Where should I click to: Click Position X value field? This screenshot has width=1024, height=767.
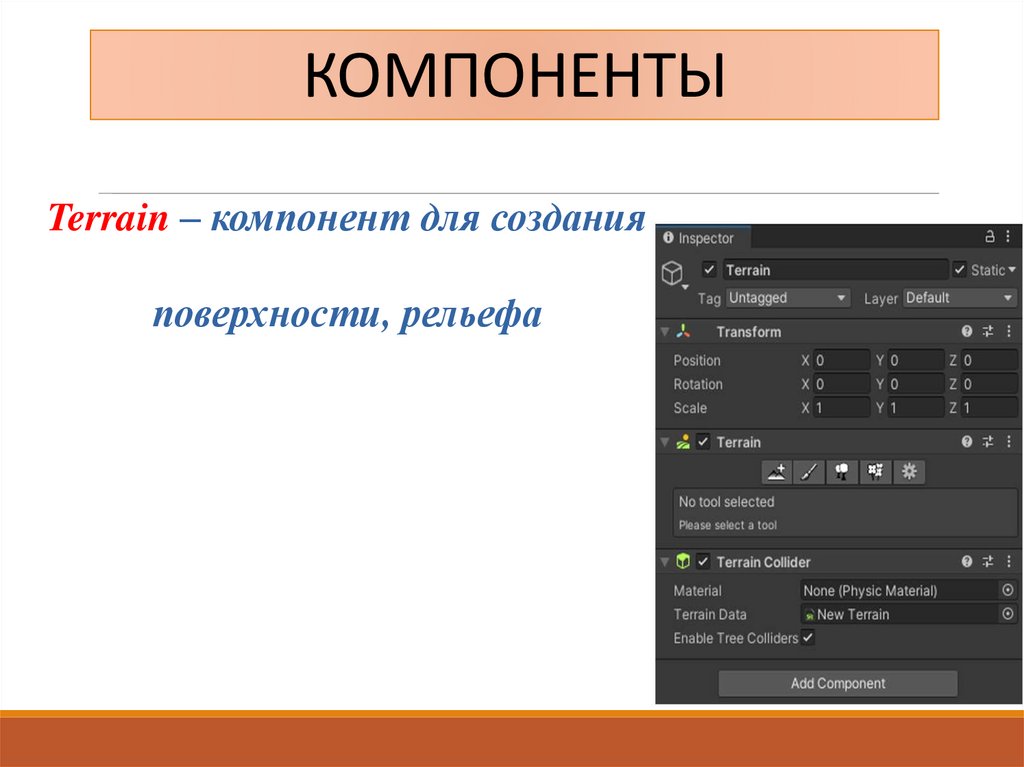point(842,361)
